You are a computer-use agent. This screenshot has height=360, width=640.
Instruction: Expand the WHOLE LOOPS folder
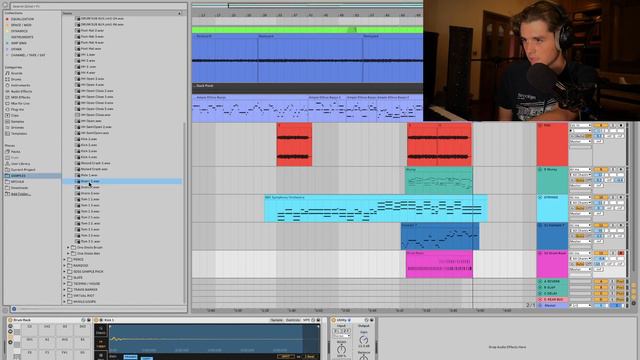coord(64,302)
